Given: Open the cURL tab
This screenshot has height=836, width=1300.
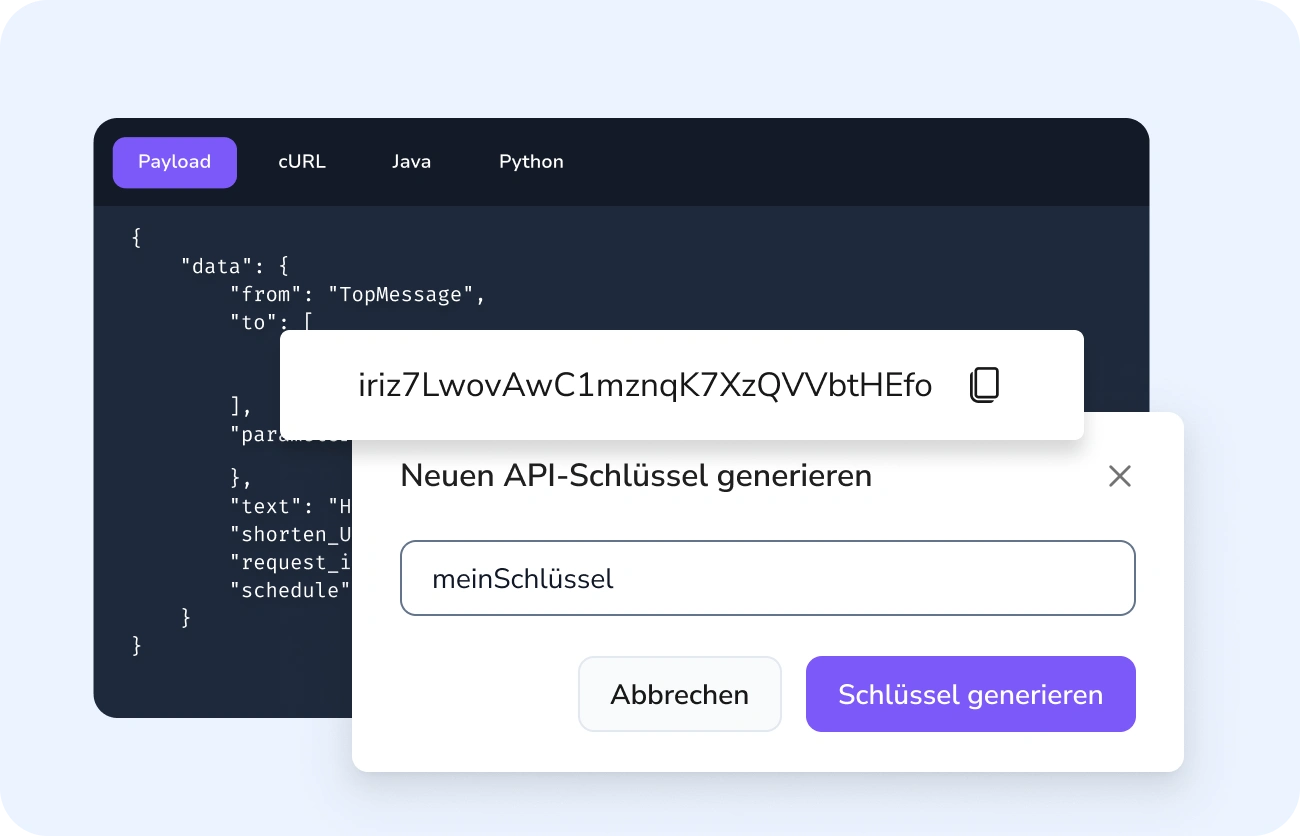Looking at the screenshot, I should click(x=302, y=162).
